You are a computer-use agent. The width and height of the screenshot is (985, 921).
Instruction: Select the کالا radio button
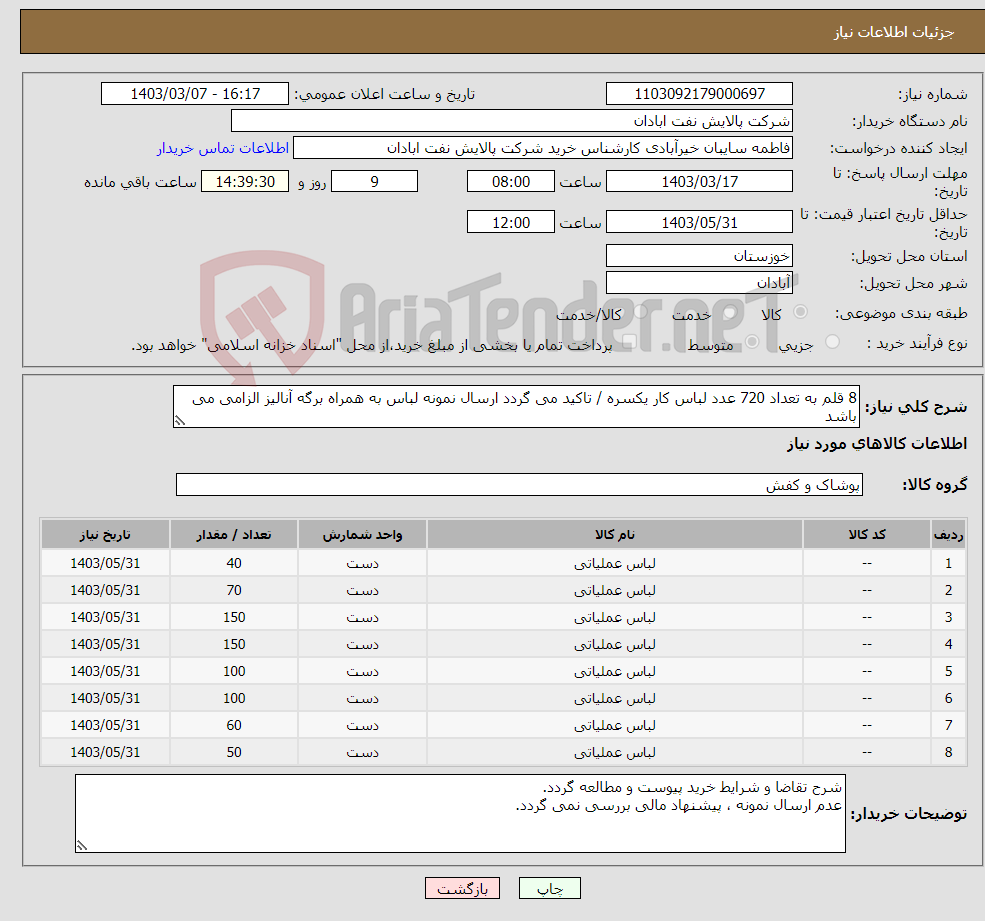click(x=800, y=312)
